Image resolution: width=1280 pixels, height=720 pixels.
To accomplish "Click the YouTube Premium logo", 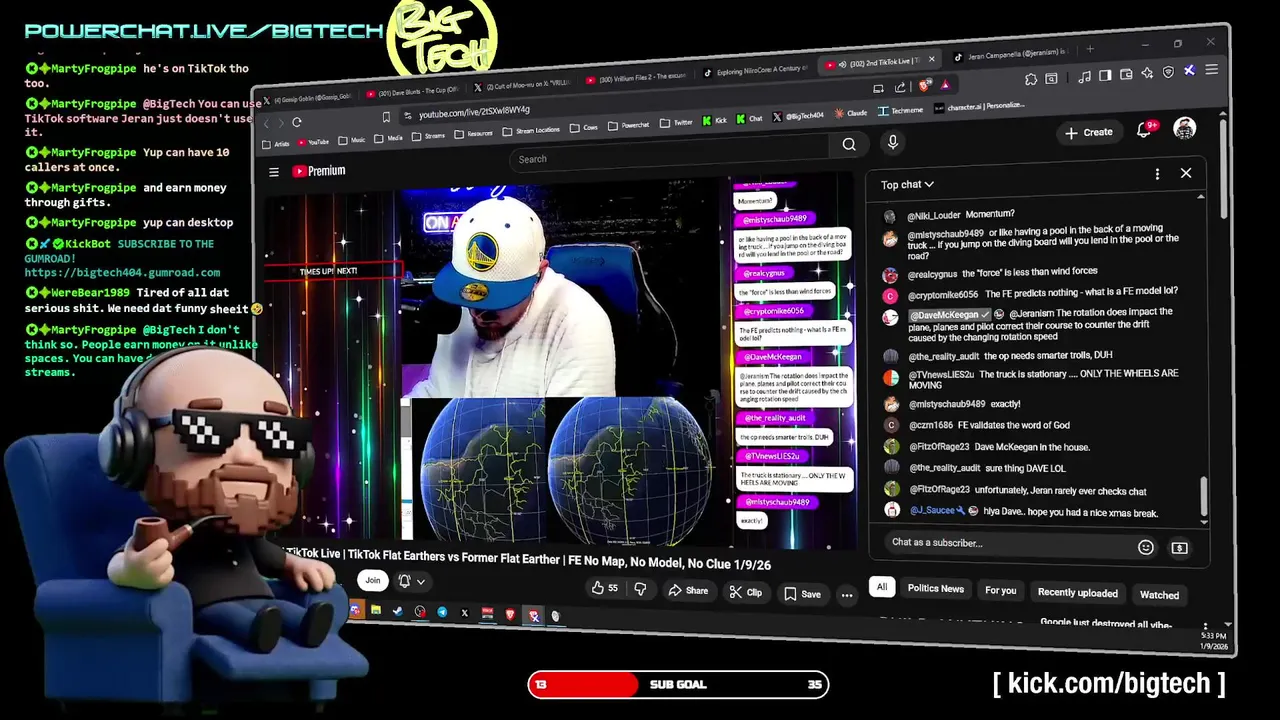I will tap(319, 171).
